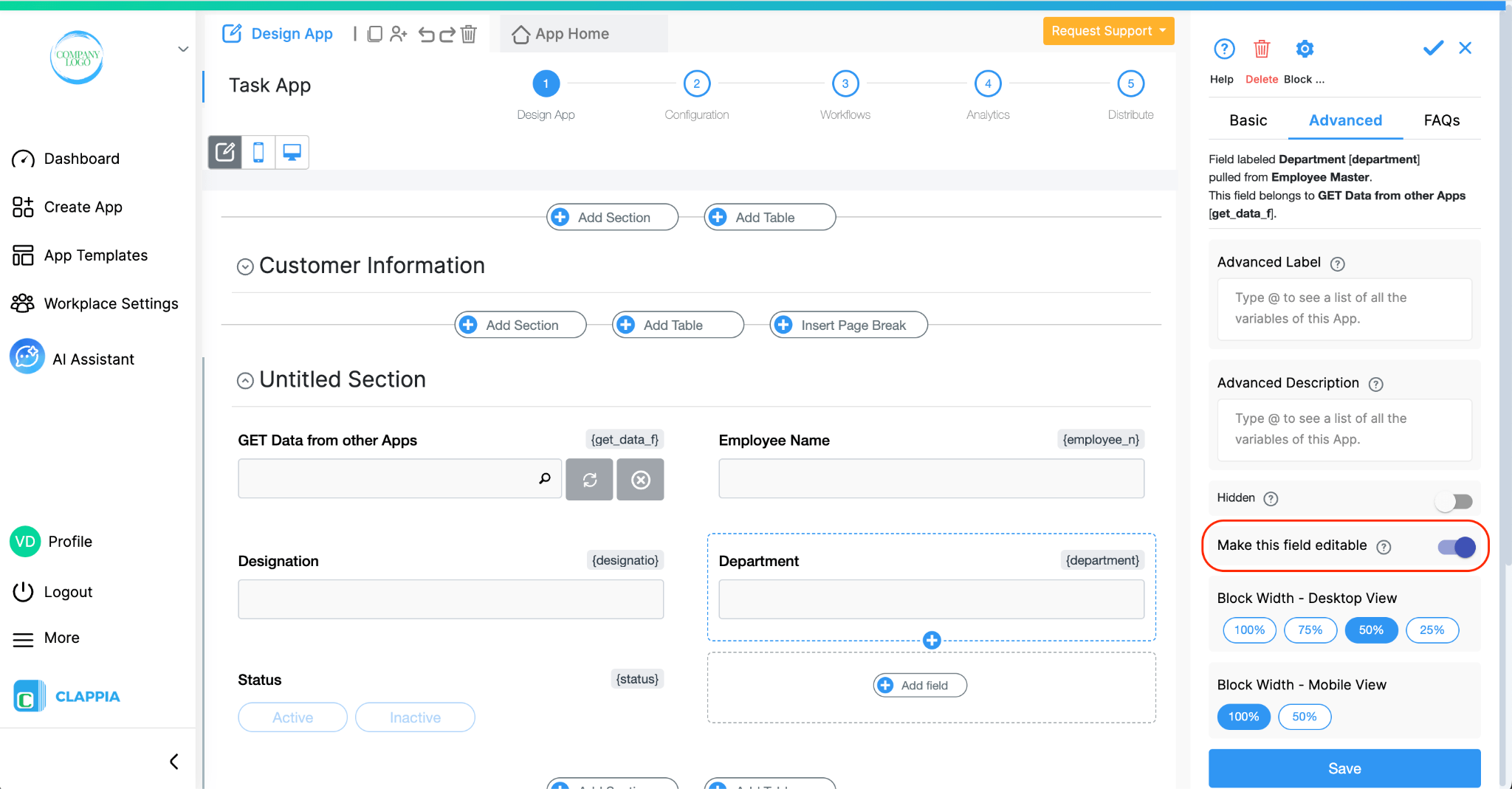Click the Delete trash icon in right panel
This screenshot has height=789, width=1512.
[1262, 49]
